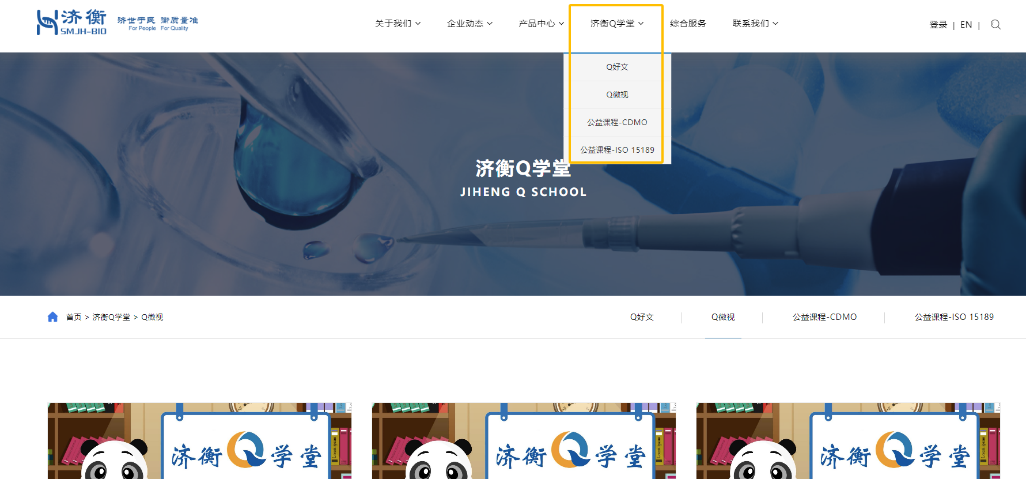Screen dimensions: 1026x479
Task: Select Q好文 from the open dropdown menu
Action: click(x=618, y=67)
